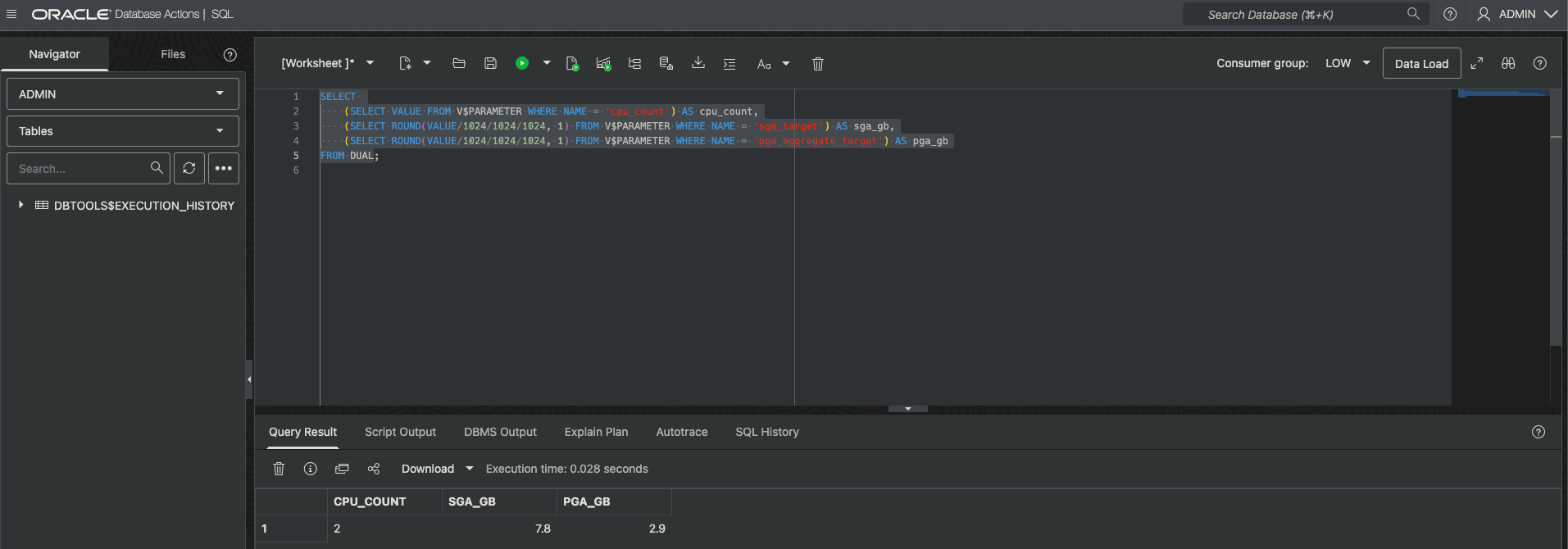Screen dimensions: 1568x549
Task: Open the hamburger navigation menu
Action: pyautogui.click(x=11, y=14)
